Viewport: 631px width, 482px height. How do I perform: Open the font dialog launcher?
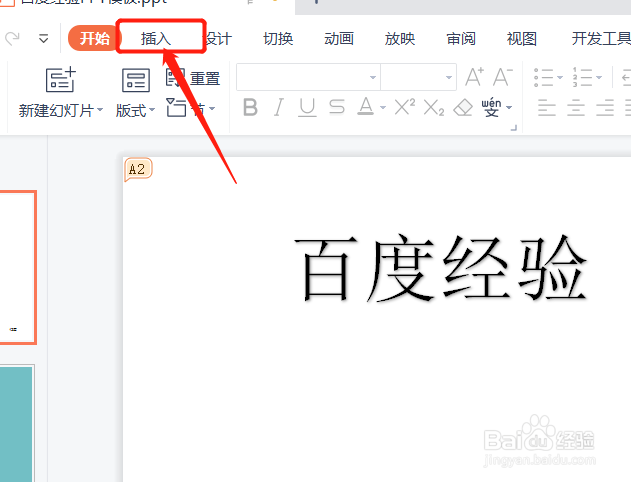click(x=513, y=128)
